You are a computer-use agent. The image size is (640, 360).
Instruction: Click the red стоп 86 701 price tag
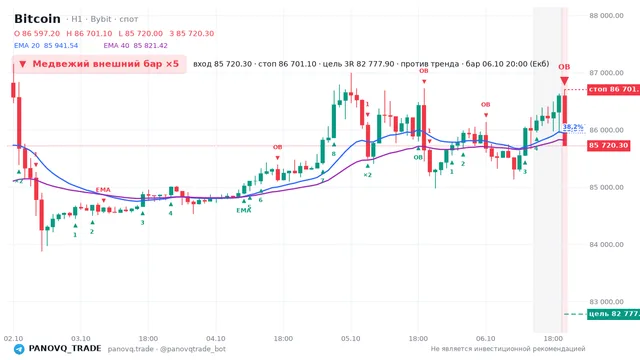coord(613,89)
